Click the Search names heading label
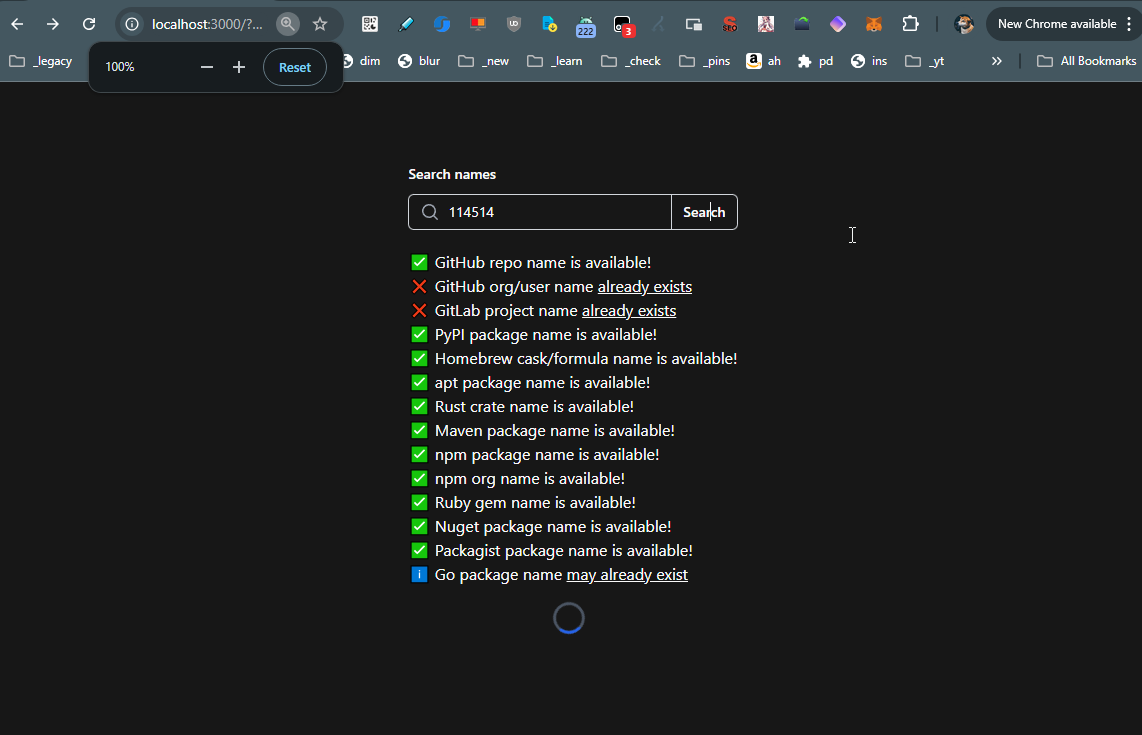The height and width of the screenshot is (735, 1142). [x=452, y=175]
